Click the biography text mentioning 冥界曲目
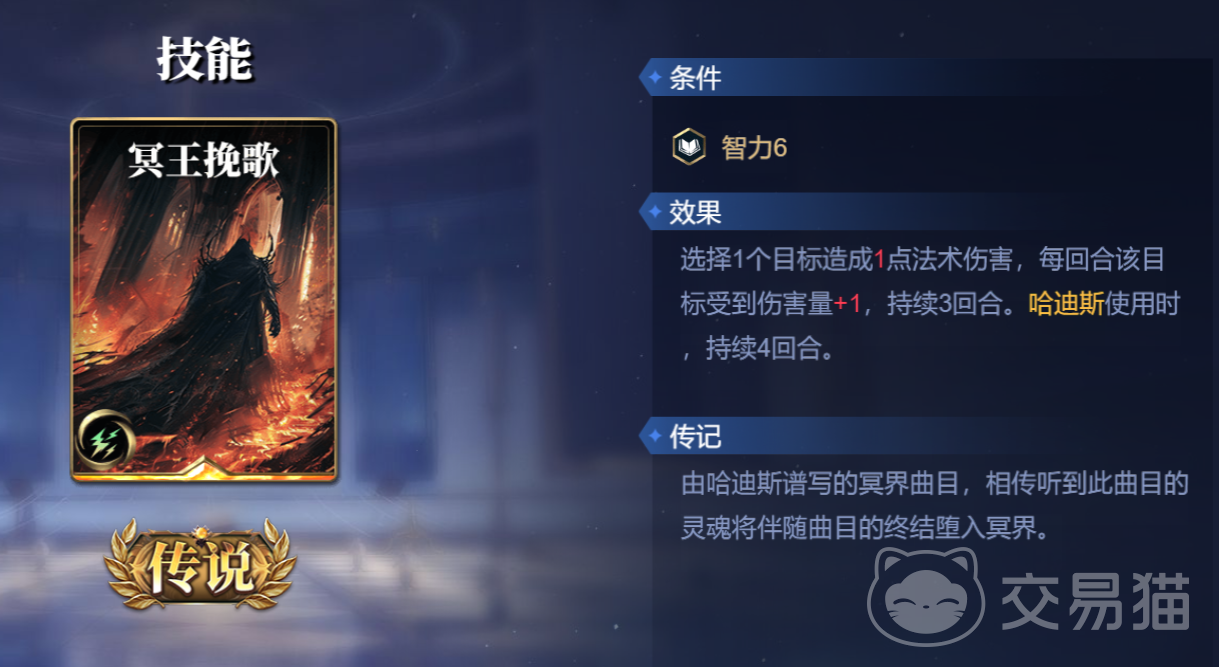The width and height of the screenshot is (1219, 667). click(x=934, y=506)
